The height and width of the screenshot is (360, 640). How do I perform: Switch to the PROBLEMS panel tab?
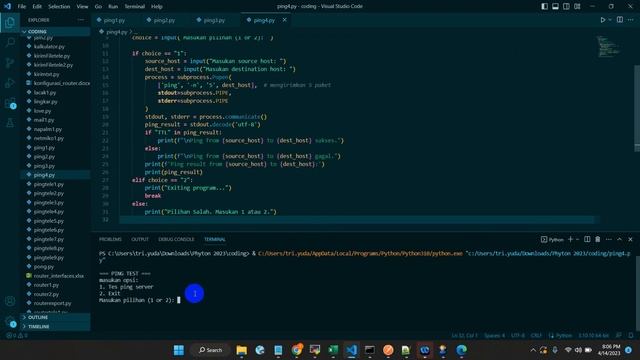(110, 239)
